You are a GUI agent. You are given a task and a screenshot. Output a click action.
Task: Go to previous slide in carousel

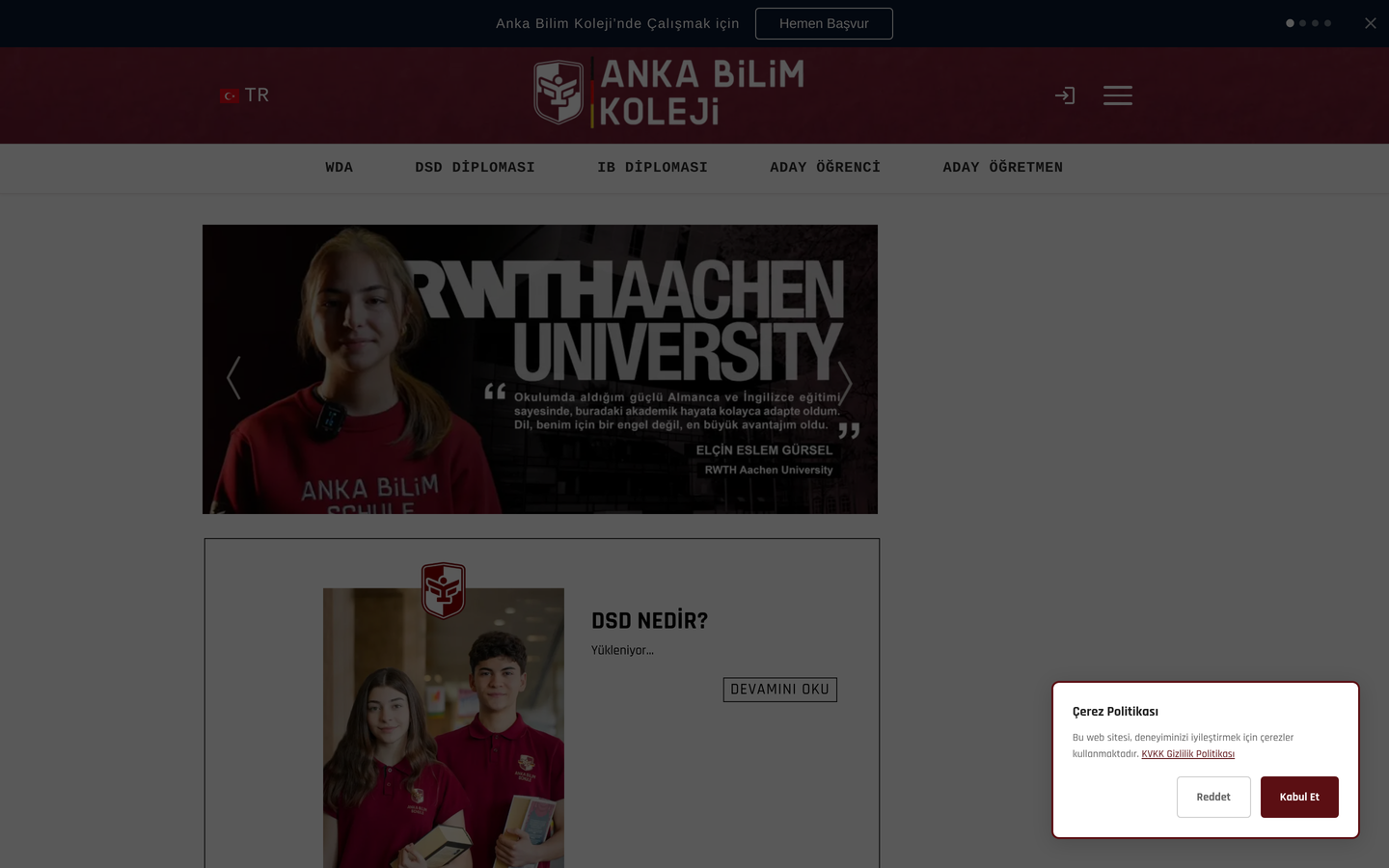(x=232, y=378)
